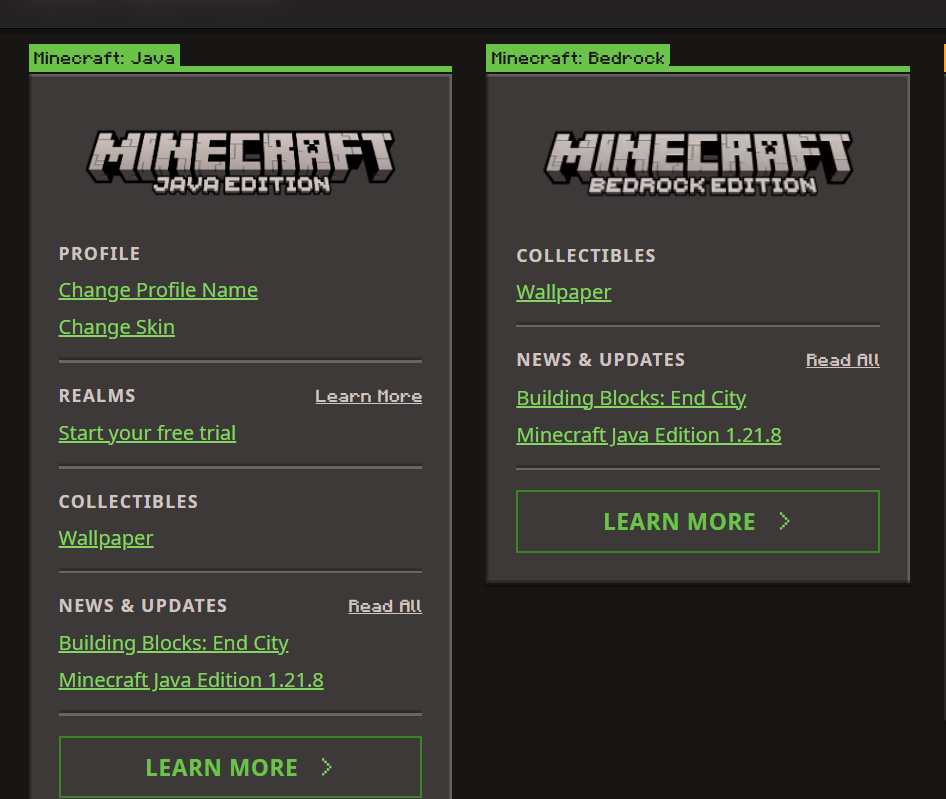Click NEWS & UPDATES heading in Java card

click(x=143, y=606)
